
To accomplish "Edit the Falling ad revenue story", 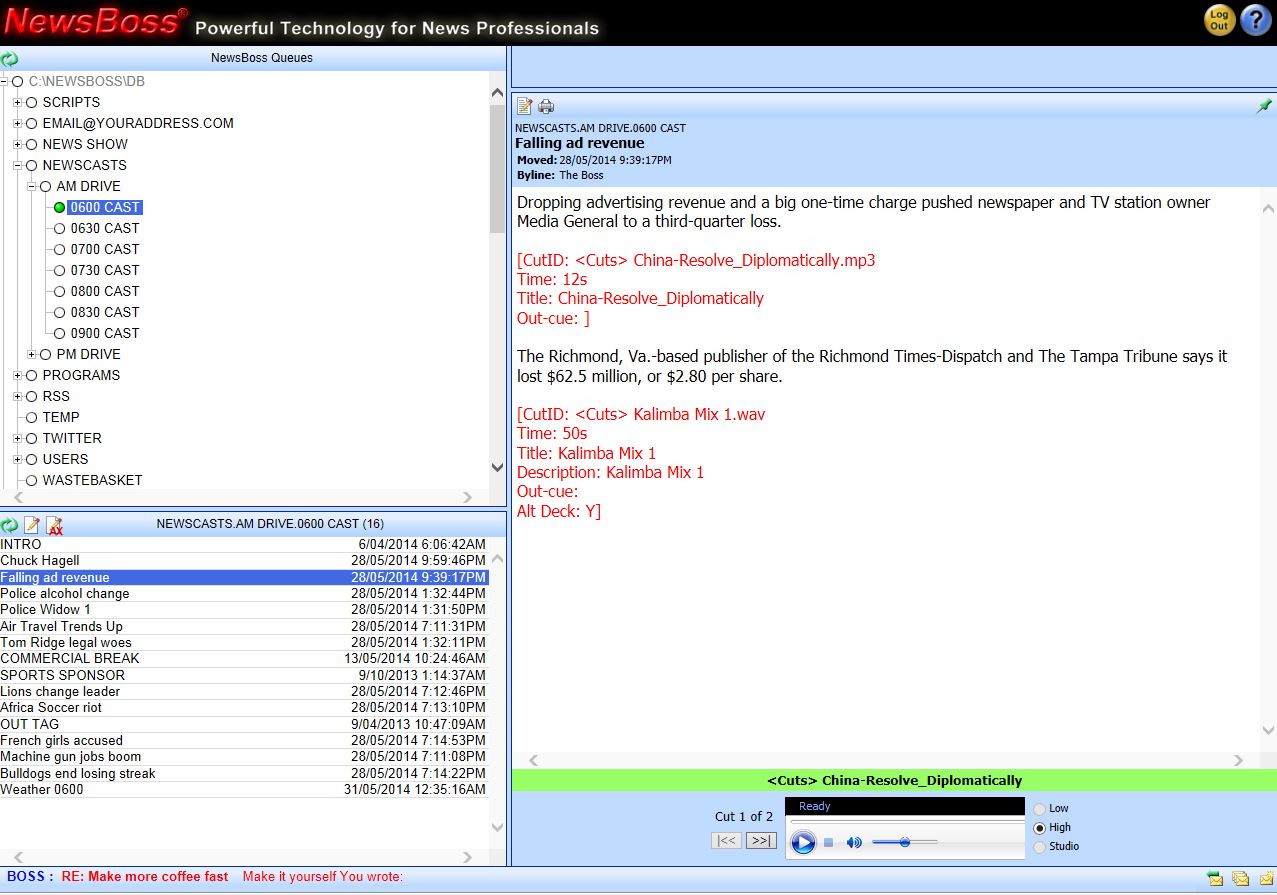I will pos(525,106).
